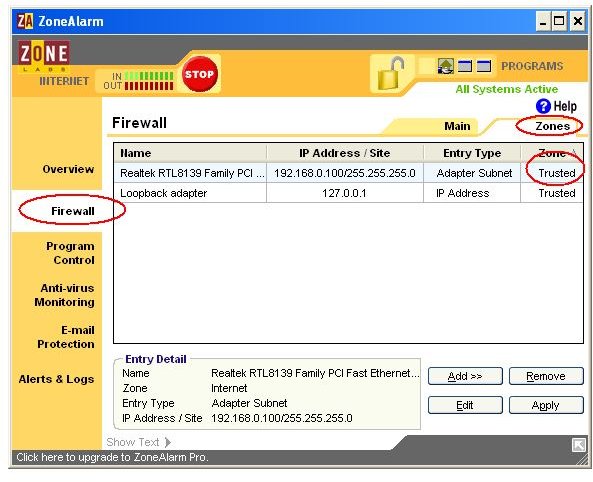The width and height of the screenshot is (593, 482).
Task: Select the Realtek RTL8139 Family PCI row
Action: (348, 173)
